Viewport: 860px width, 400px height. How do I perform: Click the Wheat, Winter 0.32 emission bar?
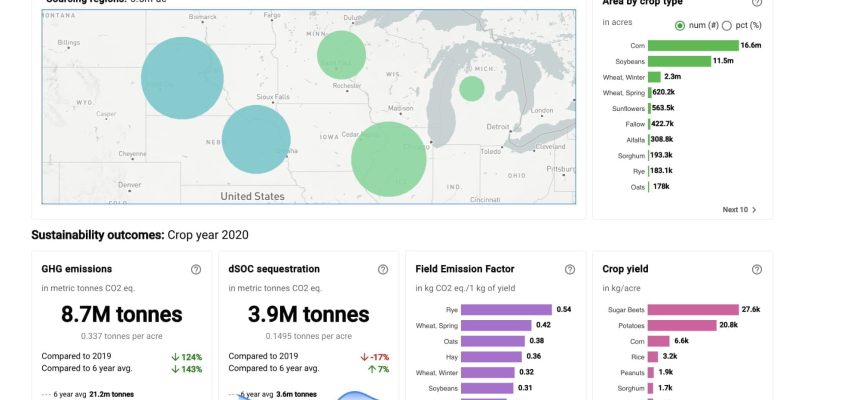[488, 372]
